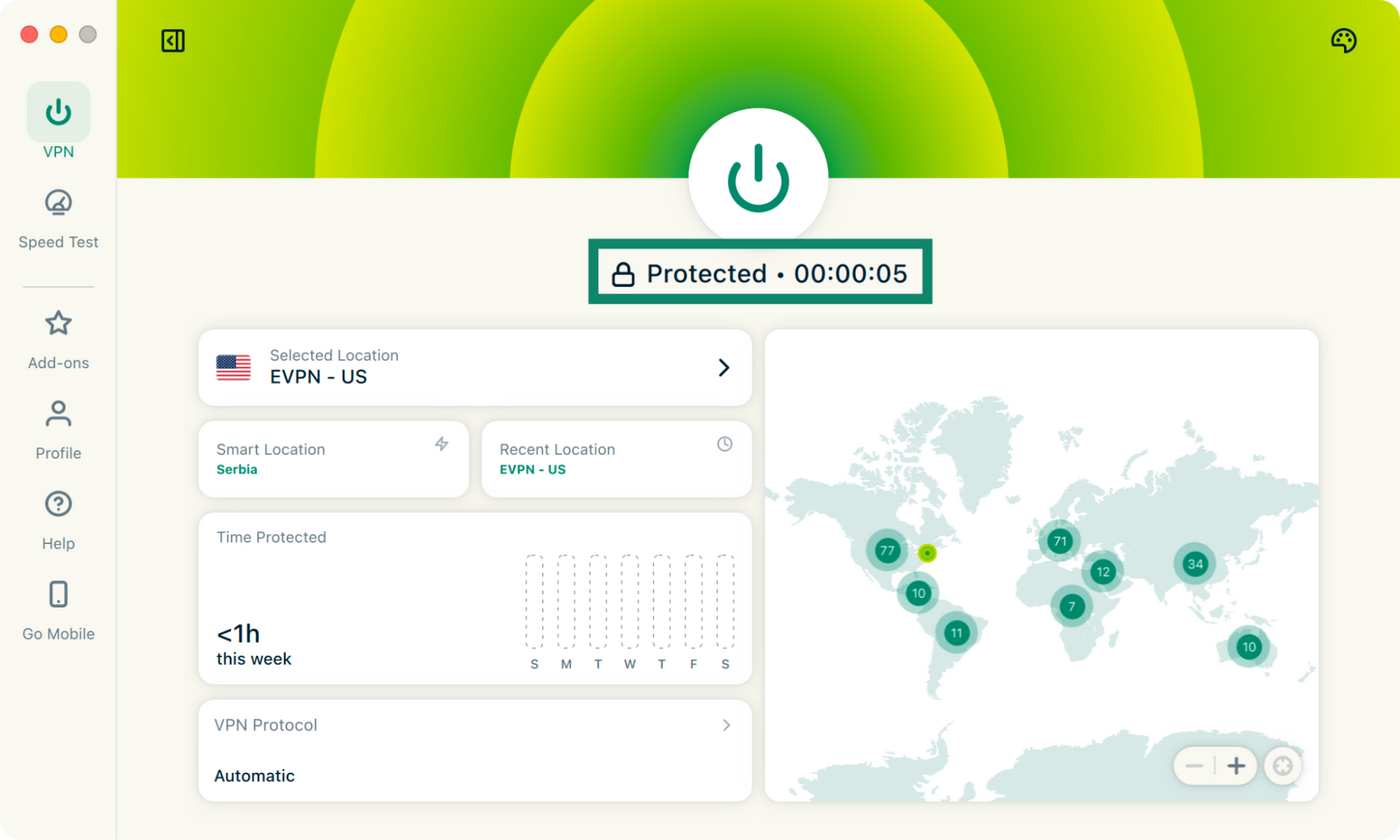Select the 11 server cluster on map
1400x840 pixels.
[956, 632]
